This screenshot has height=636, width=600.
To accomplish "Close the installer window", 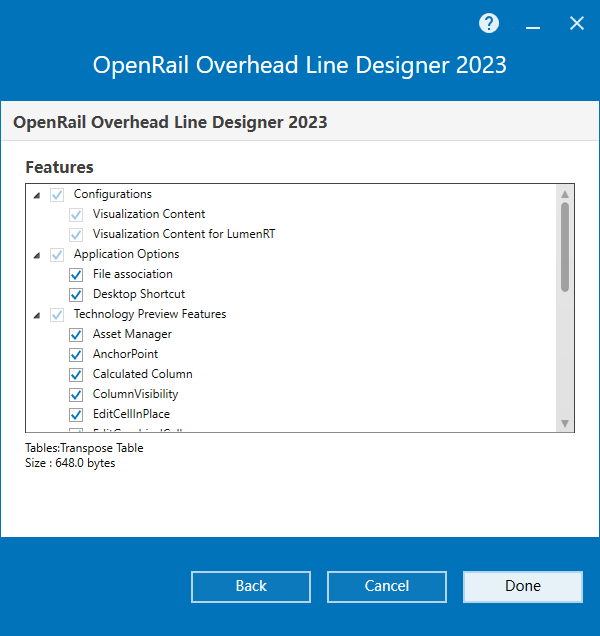I will pyautogui.click(x=576, y=23).
